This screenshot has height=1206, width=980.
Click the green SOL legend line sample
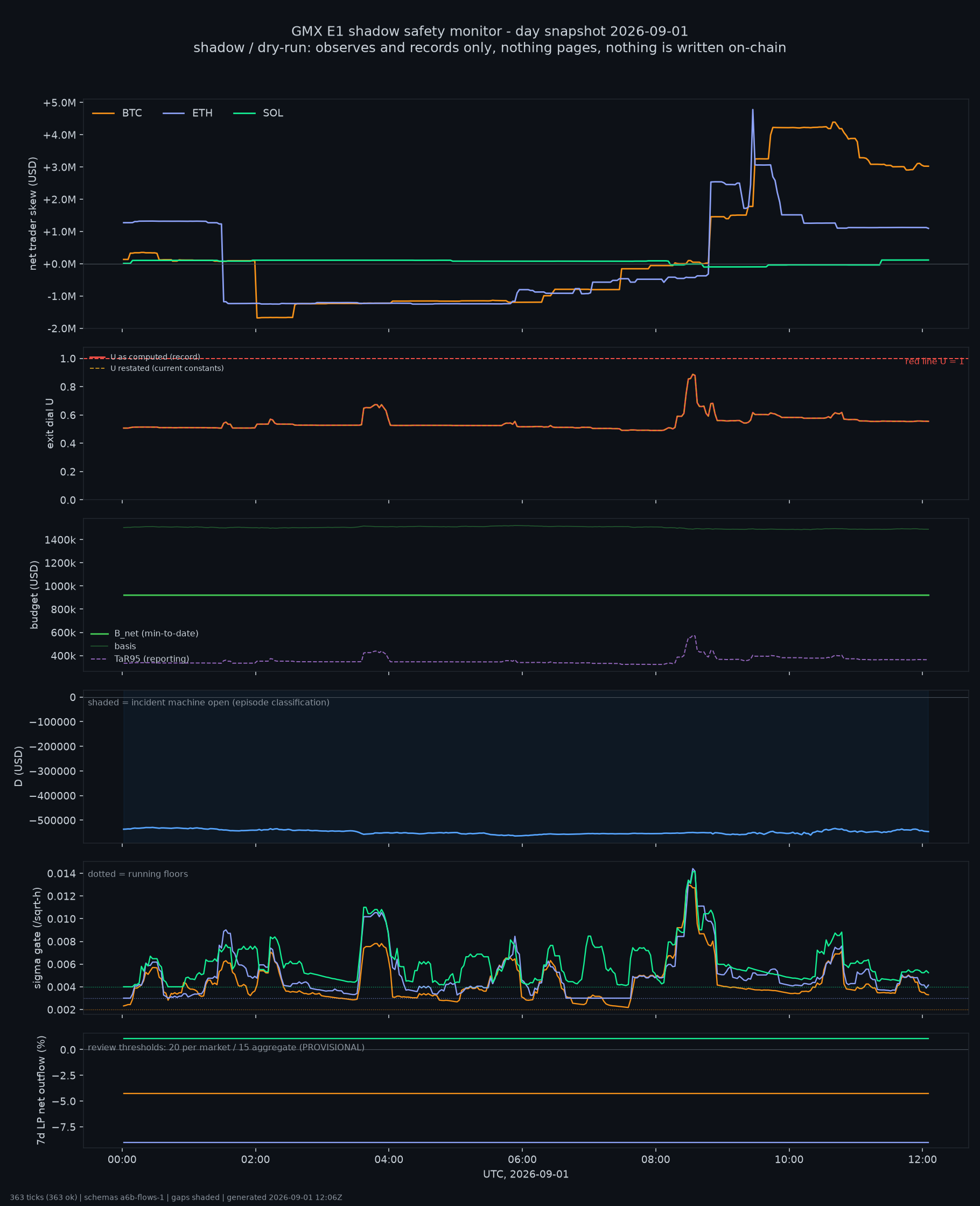pos(244,114)
